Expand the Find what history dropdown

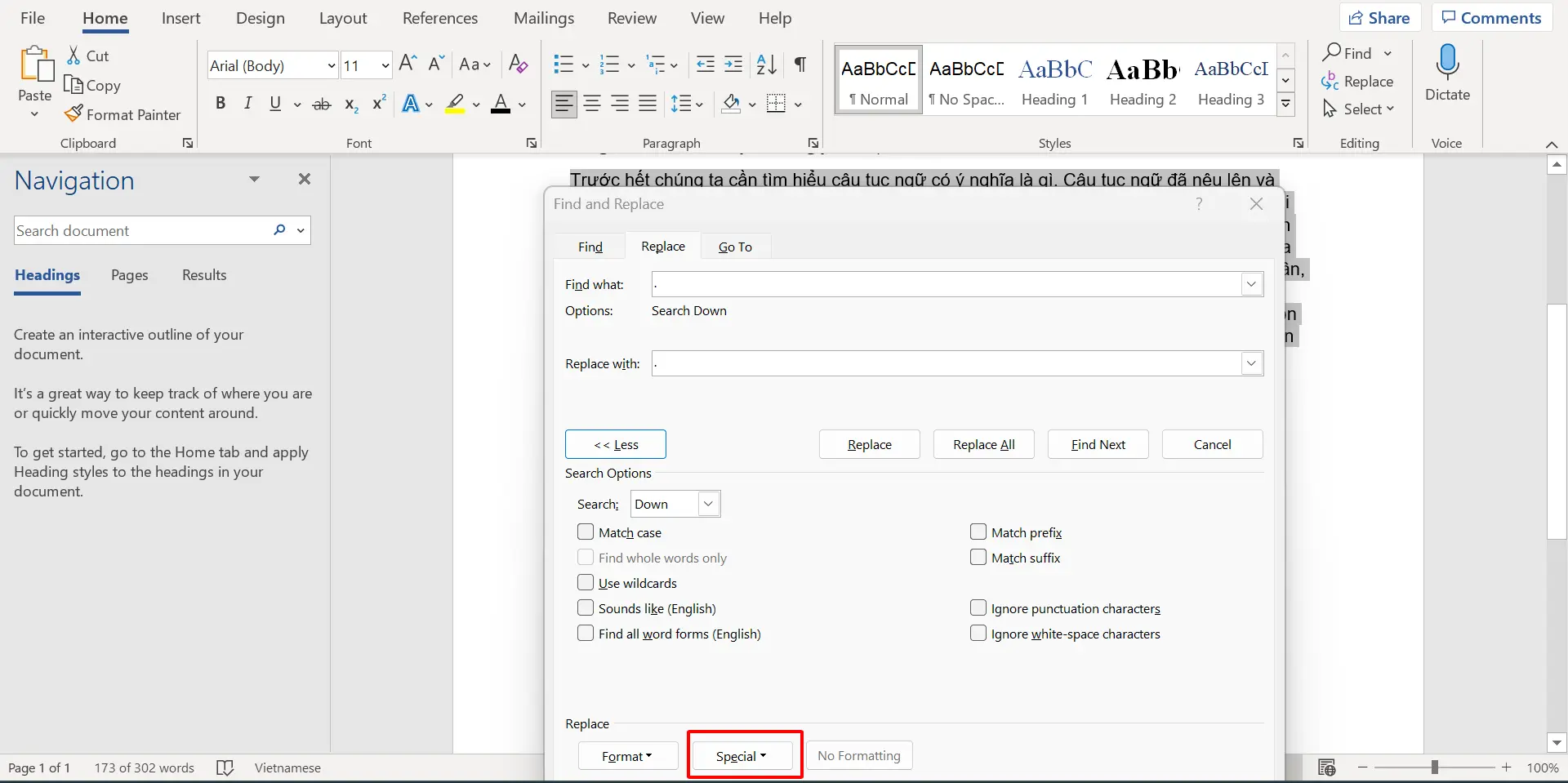point(1251,284)
